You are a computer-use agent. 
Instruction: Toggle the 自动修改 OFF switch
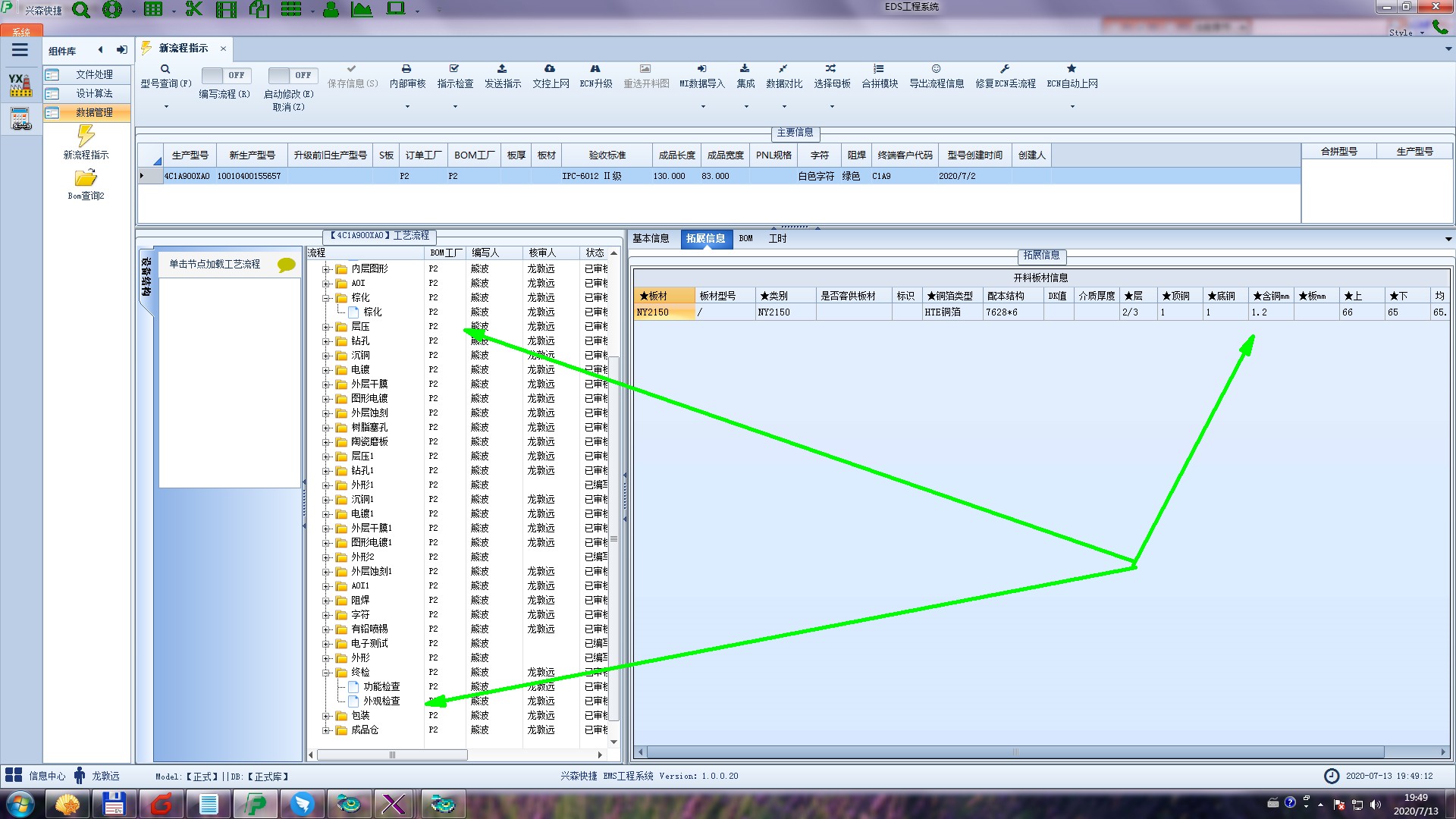click(x=292, y=75)
